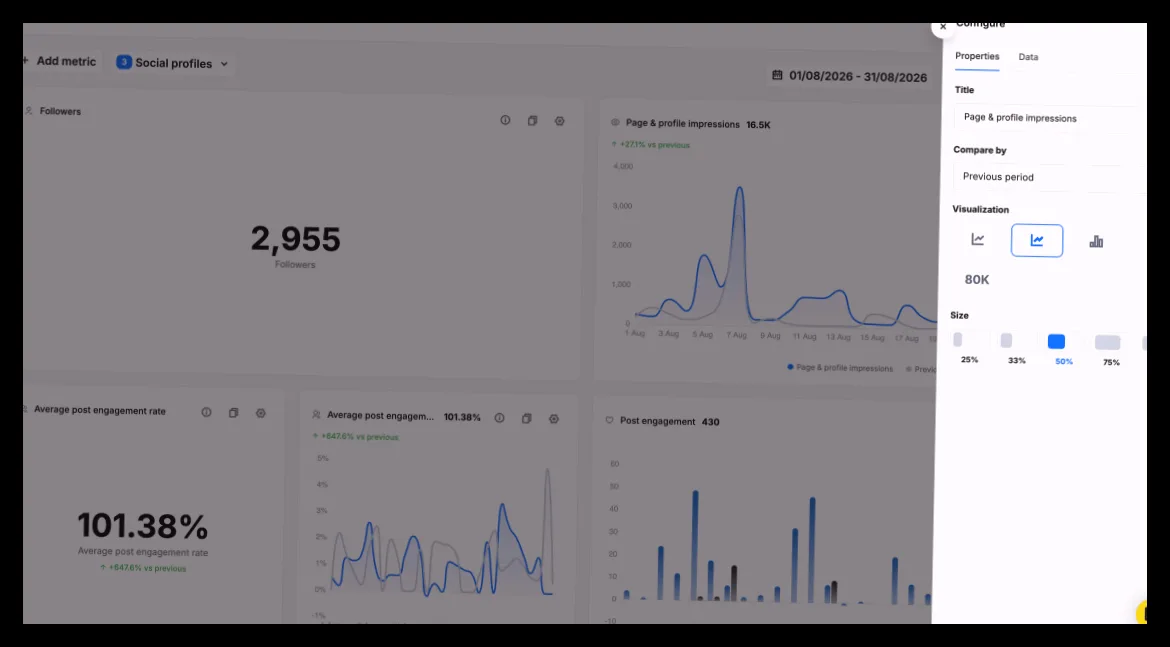Click the eye icon on the impressions card
This screenshot has height=647, width=1170.
[616, 122]
